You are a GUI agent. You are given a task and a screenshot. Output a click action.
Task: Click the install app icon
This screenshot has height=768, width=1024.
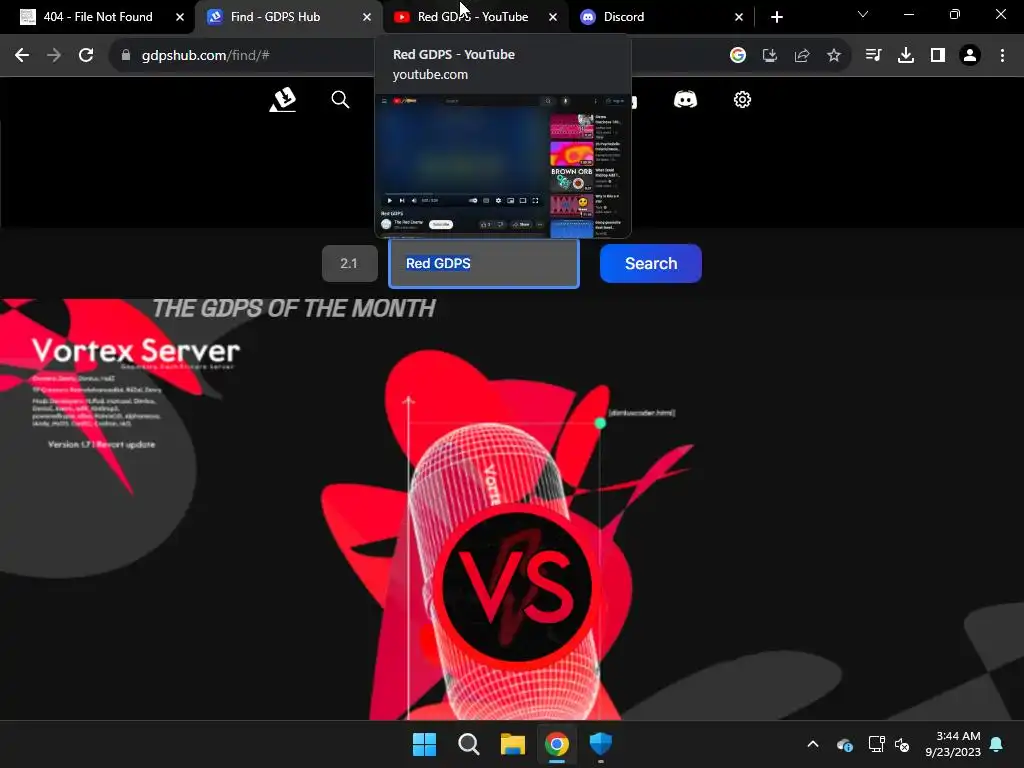(x=770, y=56)
